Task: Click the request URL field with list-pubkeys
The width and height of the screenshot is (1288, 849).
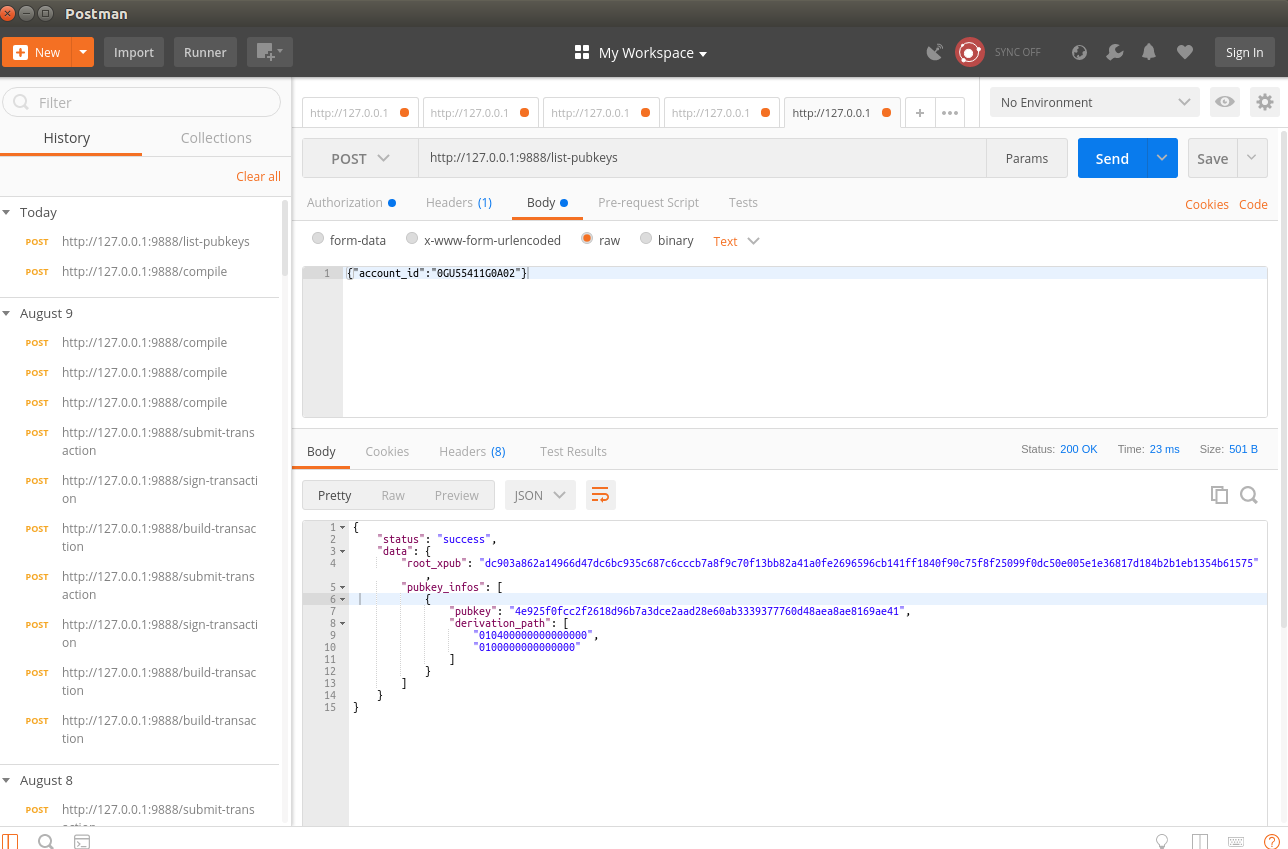Action: coord(702,158)
